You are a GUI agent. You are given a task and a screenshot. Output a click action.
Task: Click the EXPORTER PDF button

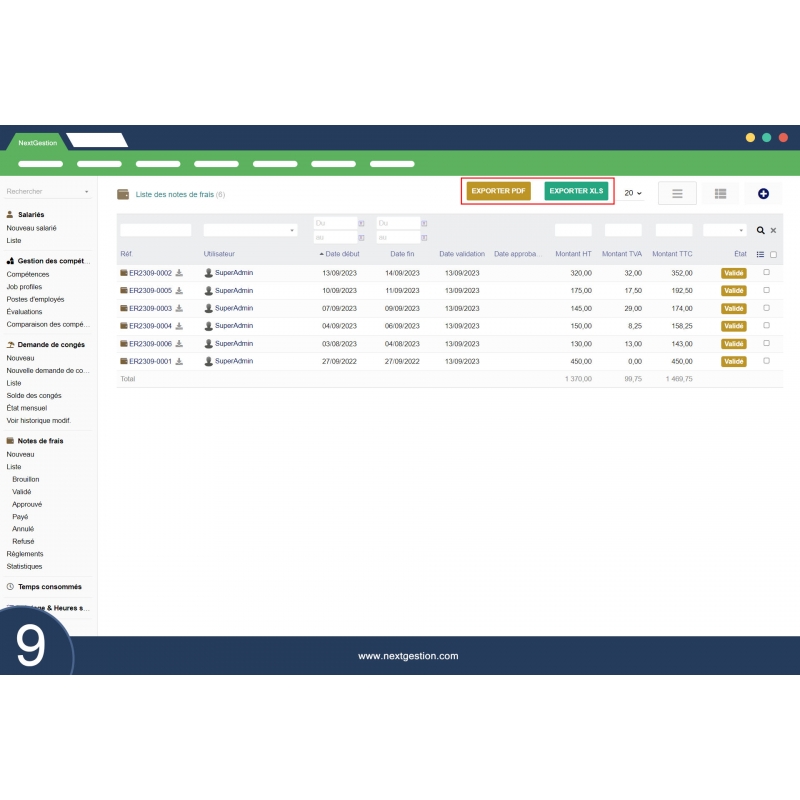498,191
